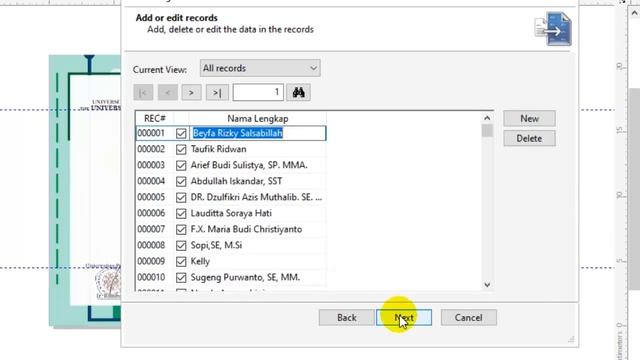The image size is (640, 360).
Task: Click record number 000009 cell
Action: [x=151, y=261]
